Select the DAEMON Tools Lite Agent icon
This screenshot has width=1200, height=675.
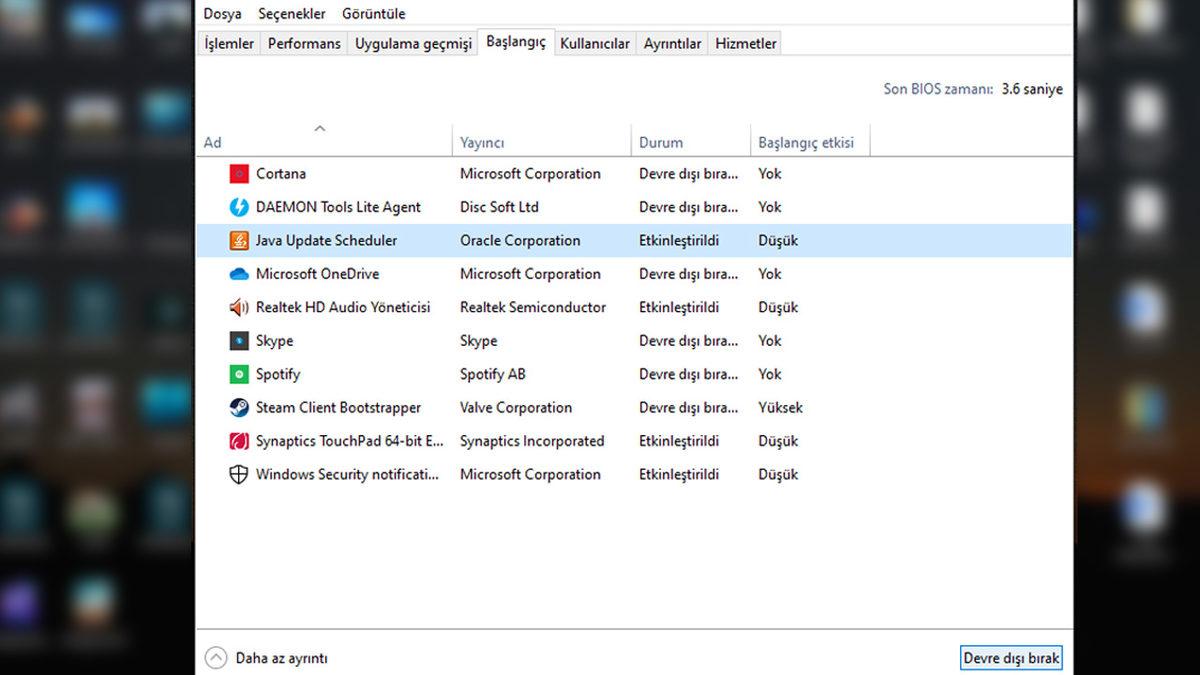(x=238, y=207)
